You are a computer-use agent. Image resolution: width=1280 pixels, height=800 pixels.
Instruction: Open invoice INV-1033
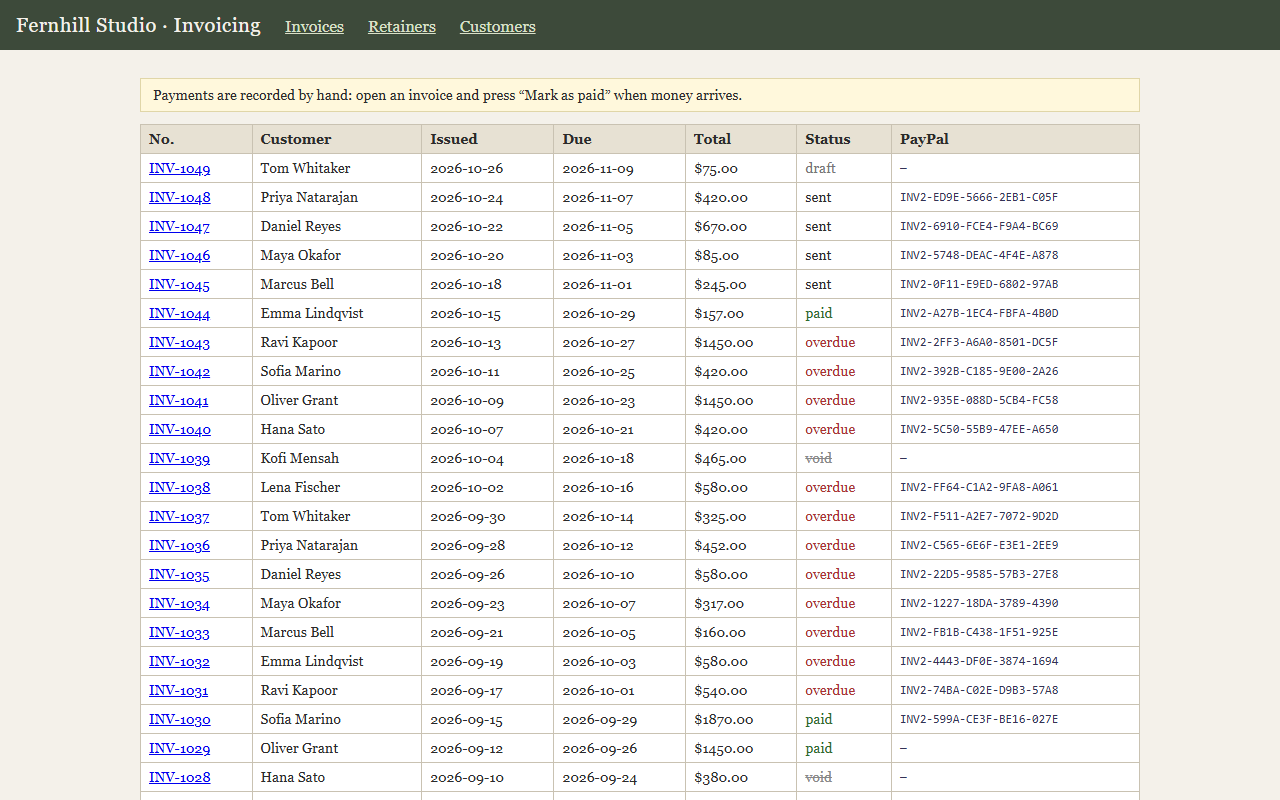[x=180, y=633]
